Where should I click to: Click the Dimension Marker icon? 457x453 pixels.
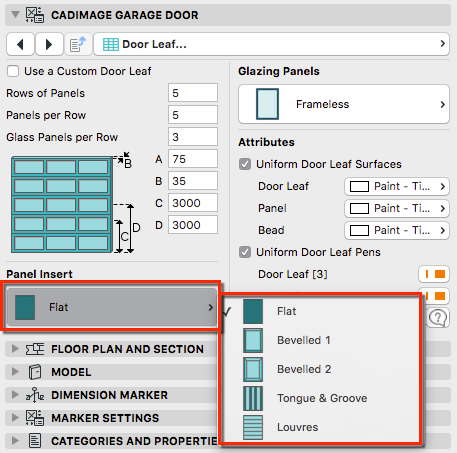35,395
